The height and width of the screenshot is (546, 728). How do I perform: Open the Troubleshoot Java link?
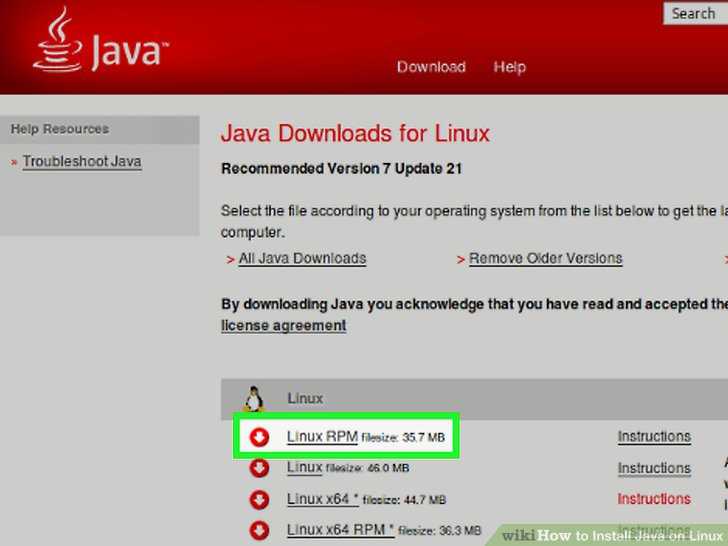coord(82,161)
